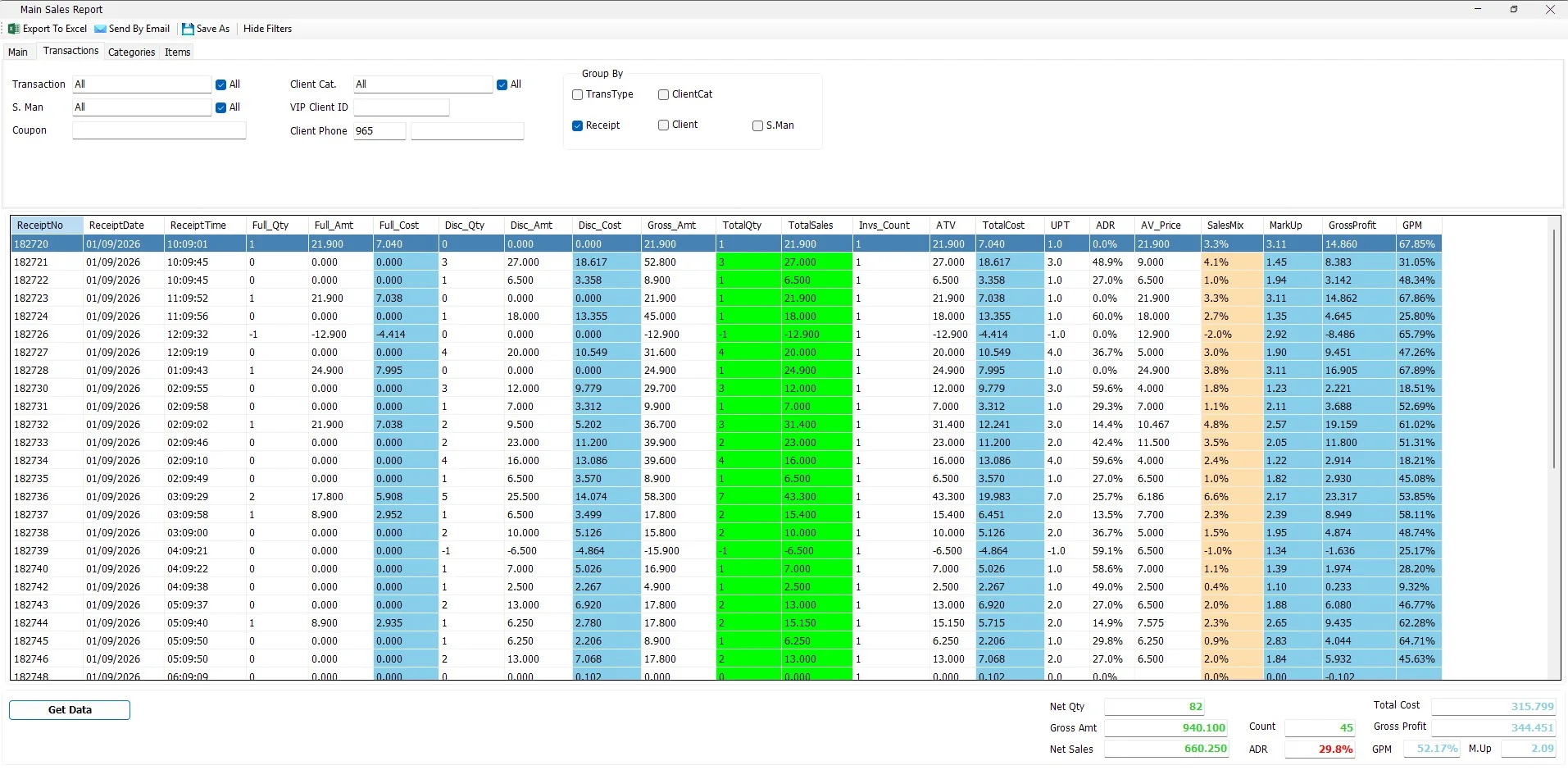
Task: Click the Gross Profit field 344.451
Action: coord(1493,728)
